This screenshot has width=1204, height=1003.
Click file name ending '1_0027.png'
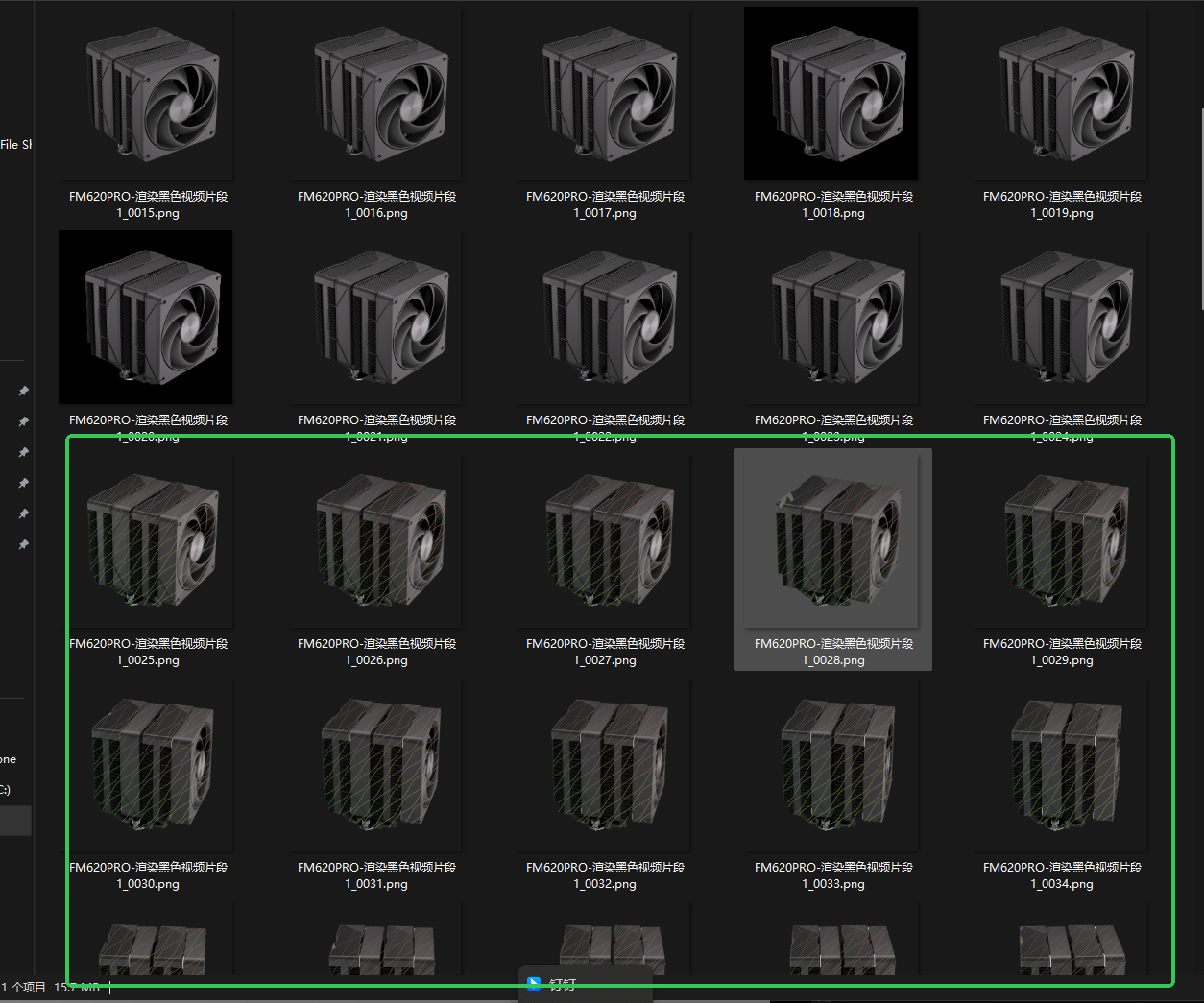point(605,652)
